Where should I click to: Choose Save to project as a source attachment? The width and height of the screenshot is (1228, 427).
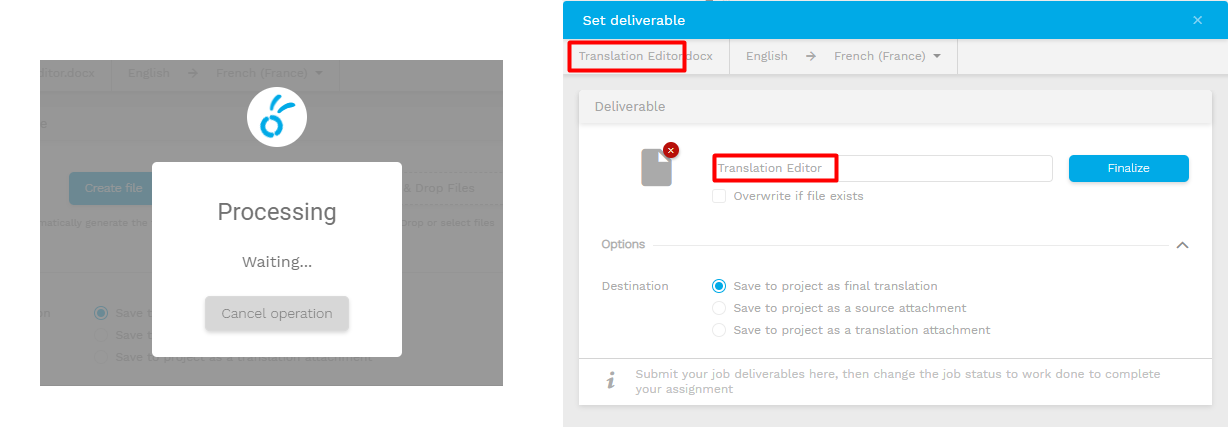click(x=719, y=308)
